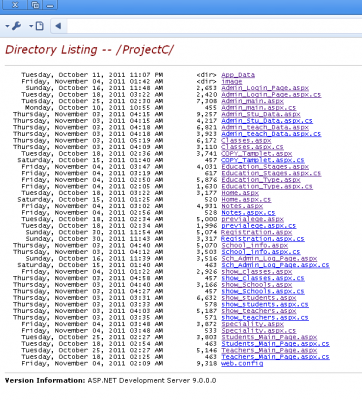The image size is (362, 400).
Task: Open Students_Main_Page.aspx.cs link
Action: [x=275, y=344]
